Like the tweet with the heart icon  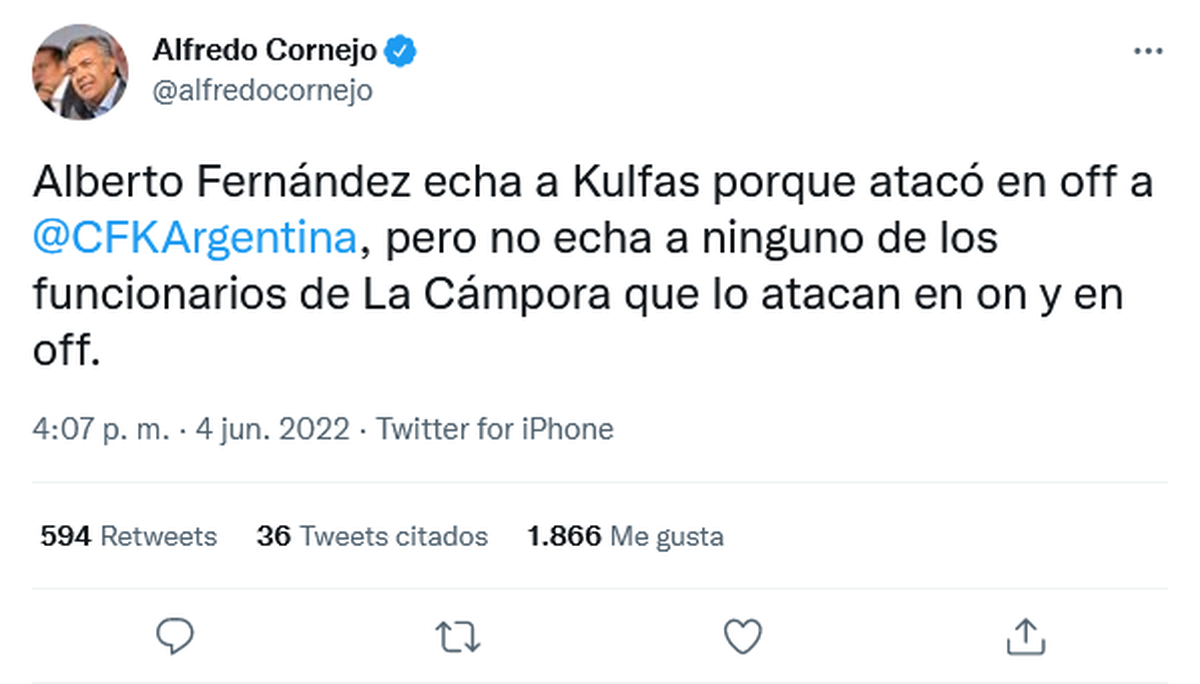tap(742, 635)
